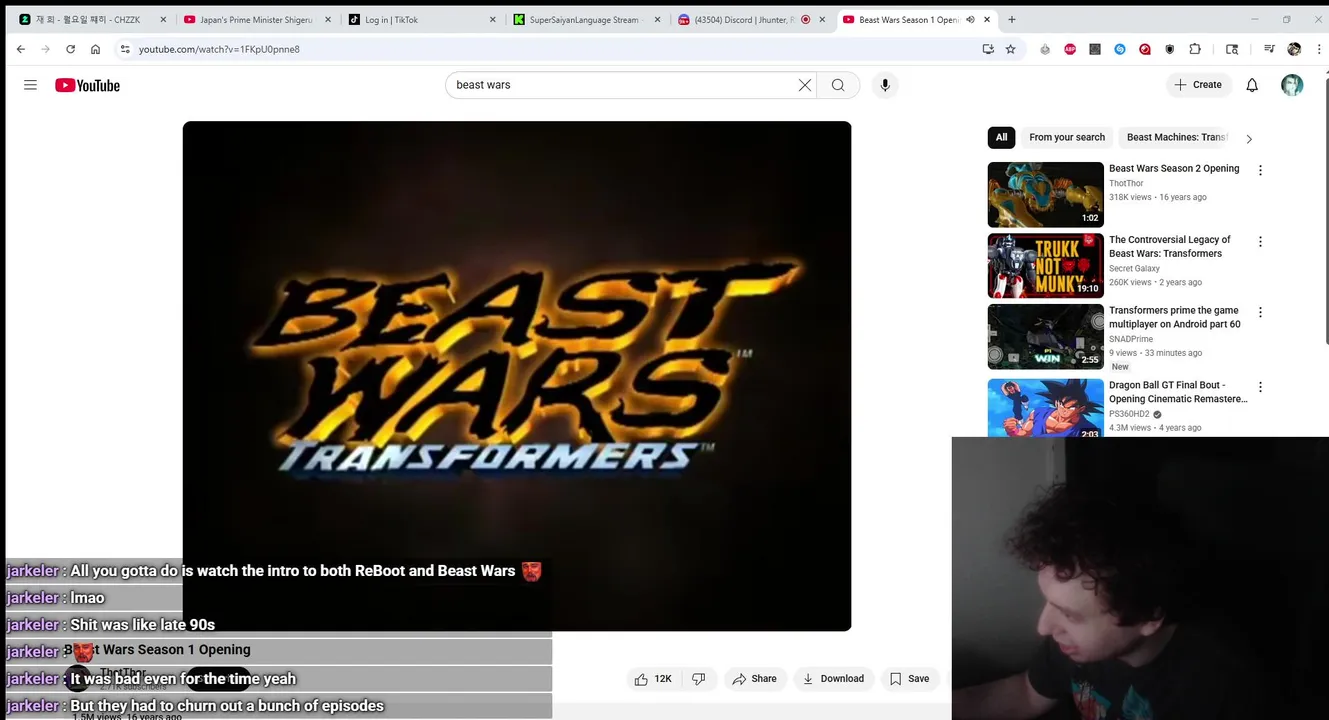Open the TRUKK NOT MUNKY thumbnail
This screenshot has width=1329, height=720.
(1045, 266)
